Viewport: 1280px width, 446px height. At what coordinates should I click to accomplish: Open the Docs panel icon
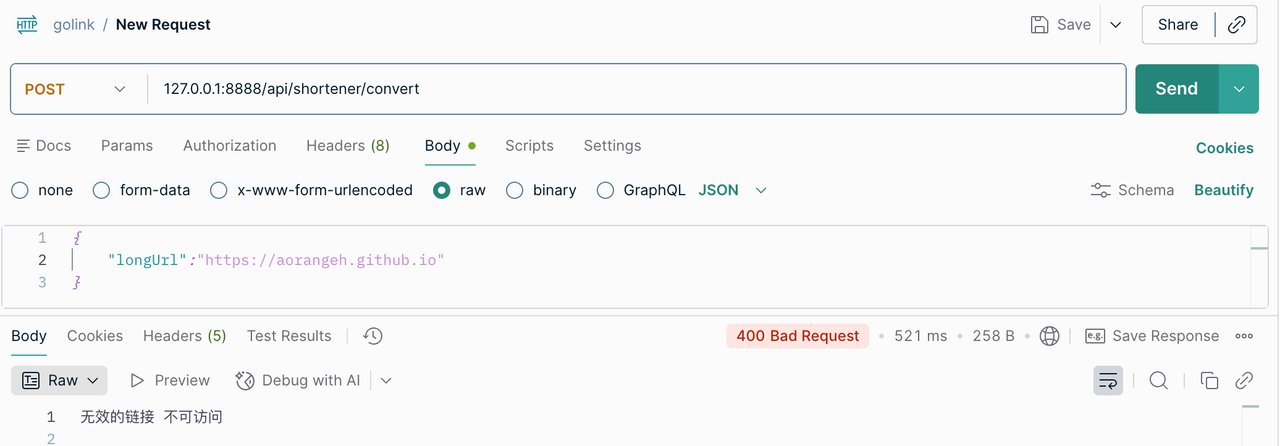[x=23, y=145]
